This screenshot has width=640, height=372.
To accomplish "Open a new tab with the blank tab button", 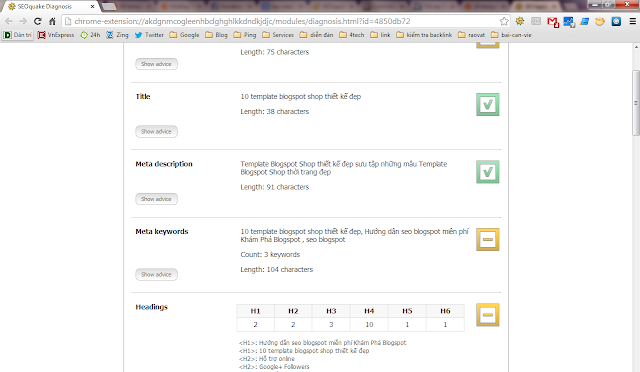I will pyautogui.click(x=109, y=7).
